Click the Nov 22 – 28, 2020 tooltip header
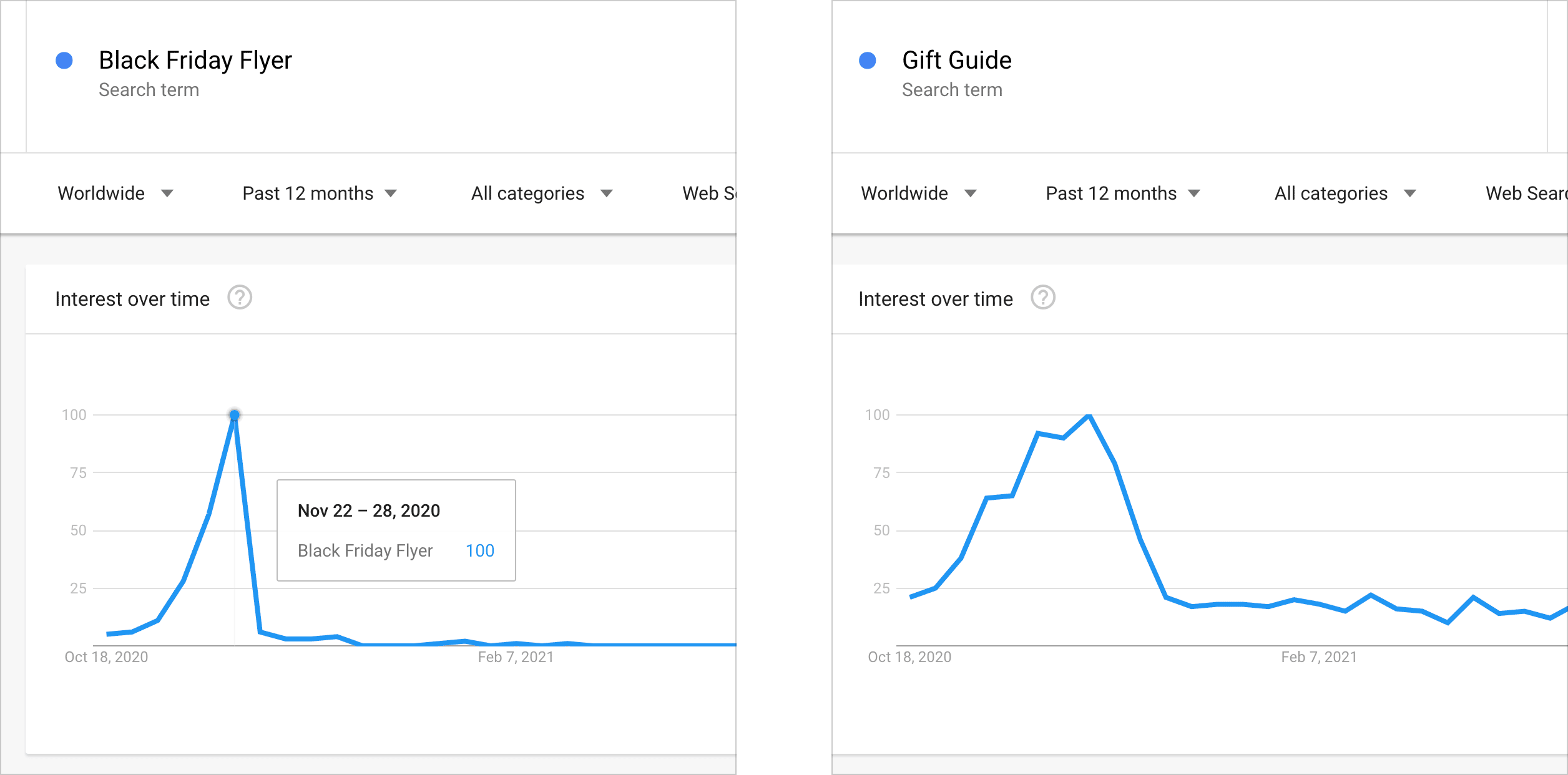Screen dimensions: 1568x775 368,510
